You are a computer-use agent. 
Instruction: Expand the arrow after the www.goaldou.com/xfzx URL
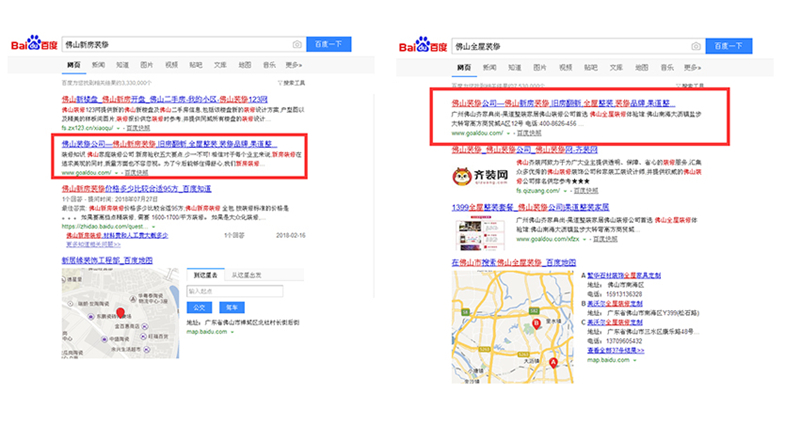[585, 239]
